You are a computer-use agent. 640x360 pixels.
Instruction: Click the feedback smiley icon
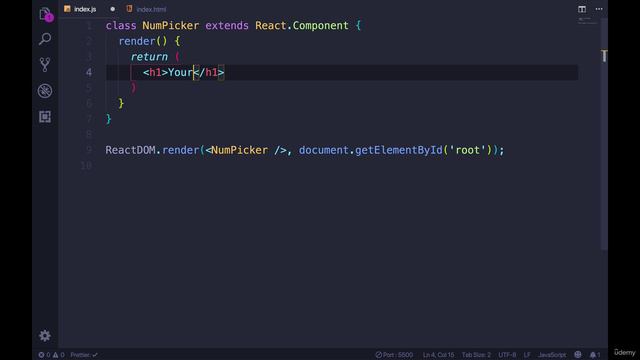tap(578, 355)
